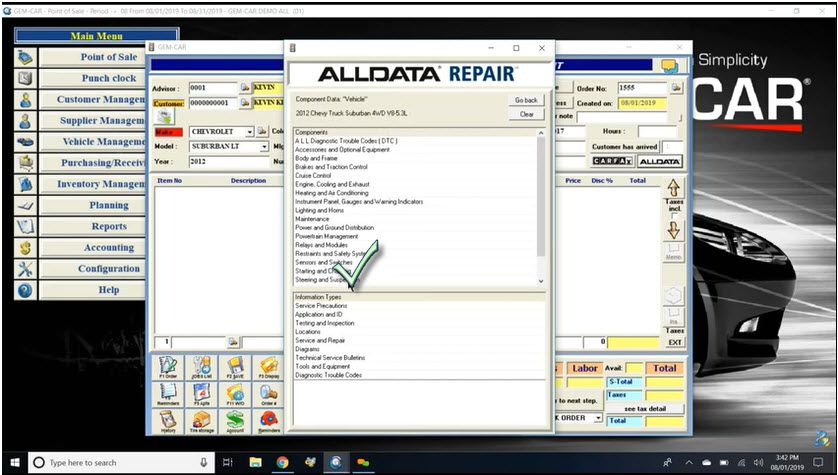Open the Tire storage icon button

201,421
